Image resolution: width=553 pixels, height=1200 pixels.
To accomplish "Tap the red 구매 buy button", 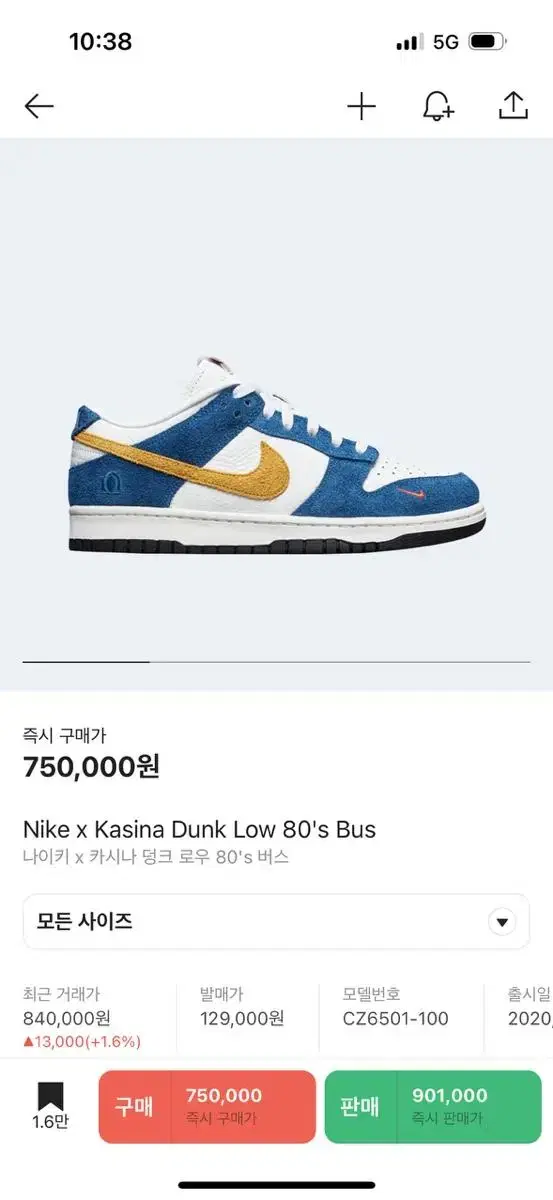I will click(x=207, y=1106).
